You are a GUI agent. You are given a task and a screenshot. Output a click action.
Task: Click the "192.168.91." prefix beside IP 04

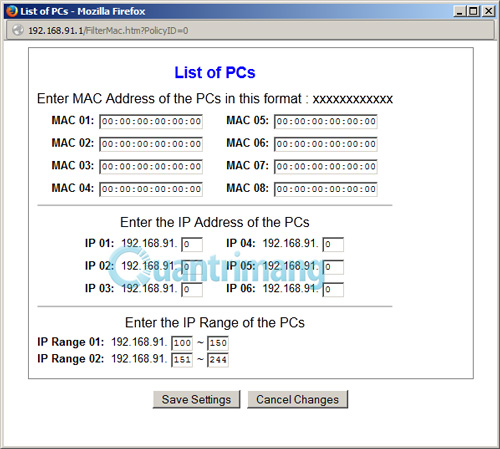[290, 243]
